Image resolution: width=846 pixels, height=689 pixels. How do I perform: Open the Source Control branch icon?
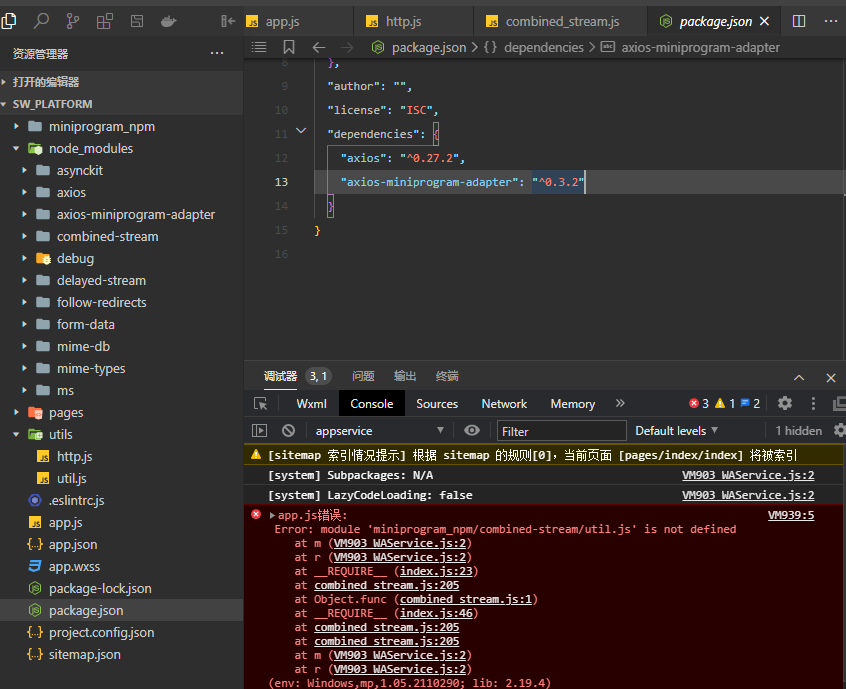point(72,21)
